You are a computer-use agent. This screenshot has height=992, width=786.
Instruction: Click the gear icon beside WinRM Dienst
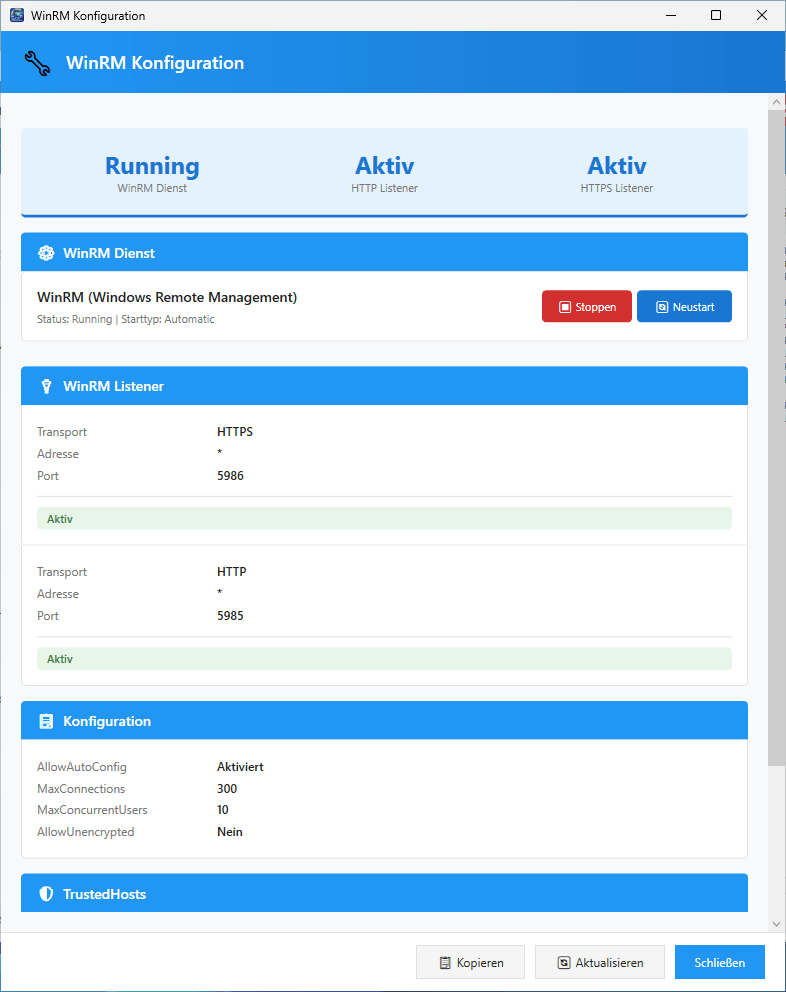(46, 253)
